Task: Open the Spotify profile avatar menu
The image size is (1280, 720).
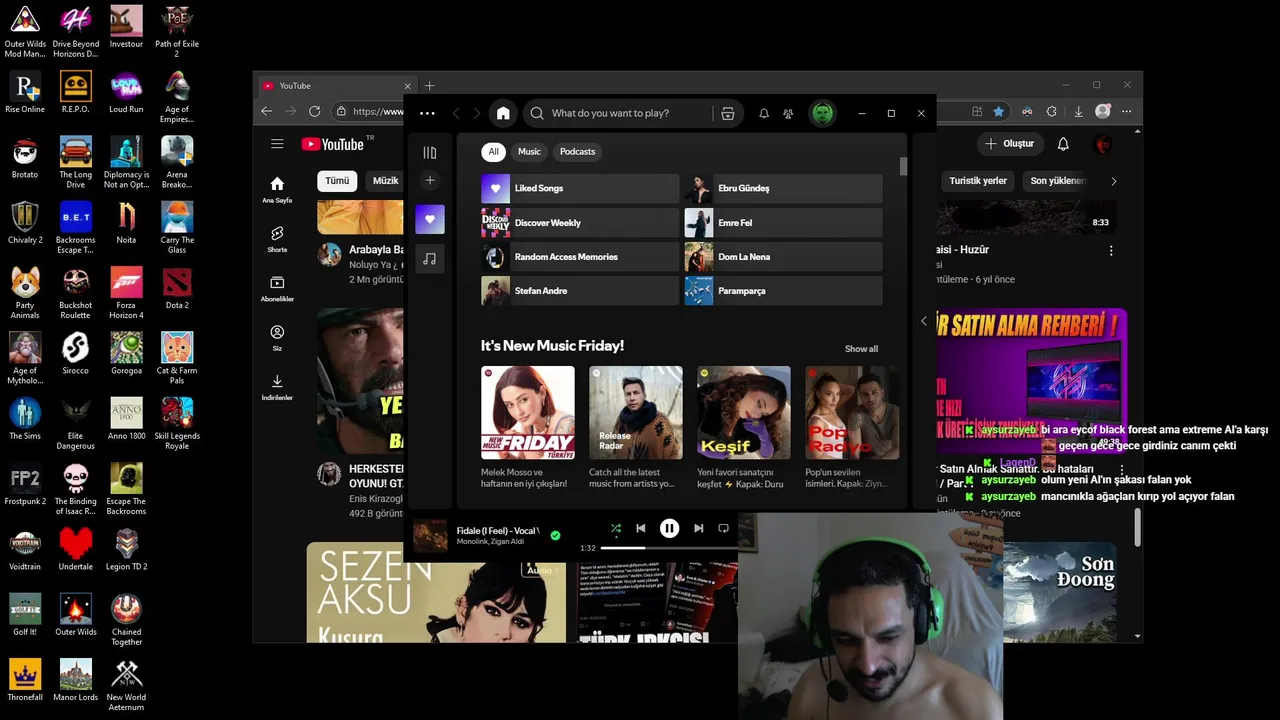Action: click(822, 113)
